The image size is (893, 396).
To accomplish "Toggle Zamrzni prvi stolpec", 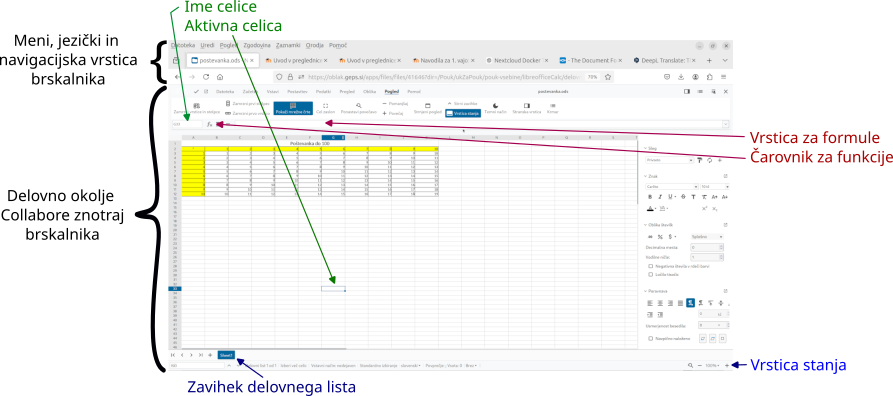I will pyautogui.click(x=248, y=104).
